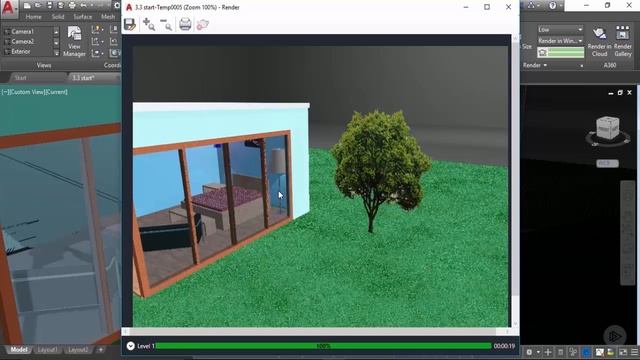The image size is (640, 360).
Task: Print the rendered image
Action: pos(185,24)
